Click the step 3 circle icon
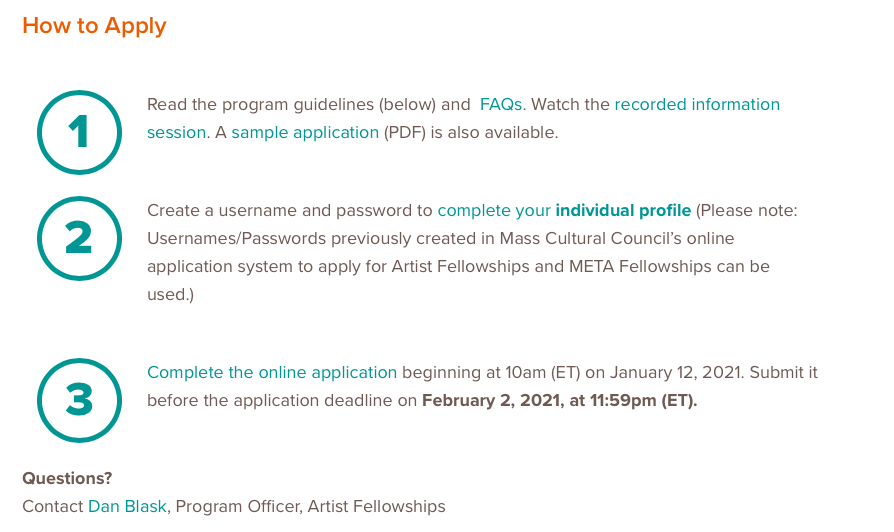The image size is (894, 532). pos(79,400)
